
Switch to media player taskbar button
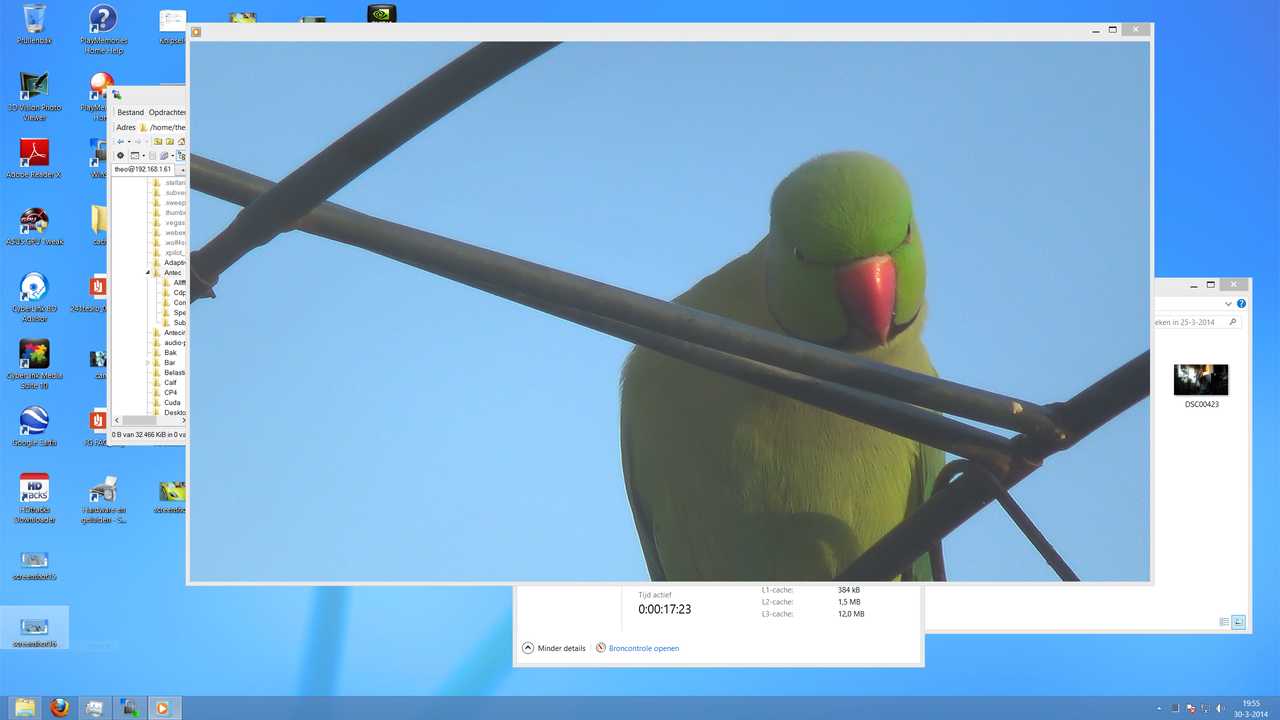pyautogui.click(x=163, y=708)
